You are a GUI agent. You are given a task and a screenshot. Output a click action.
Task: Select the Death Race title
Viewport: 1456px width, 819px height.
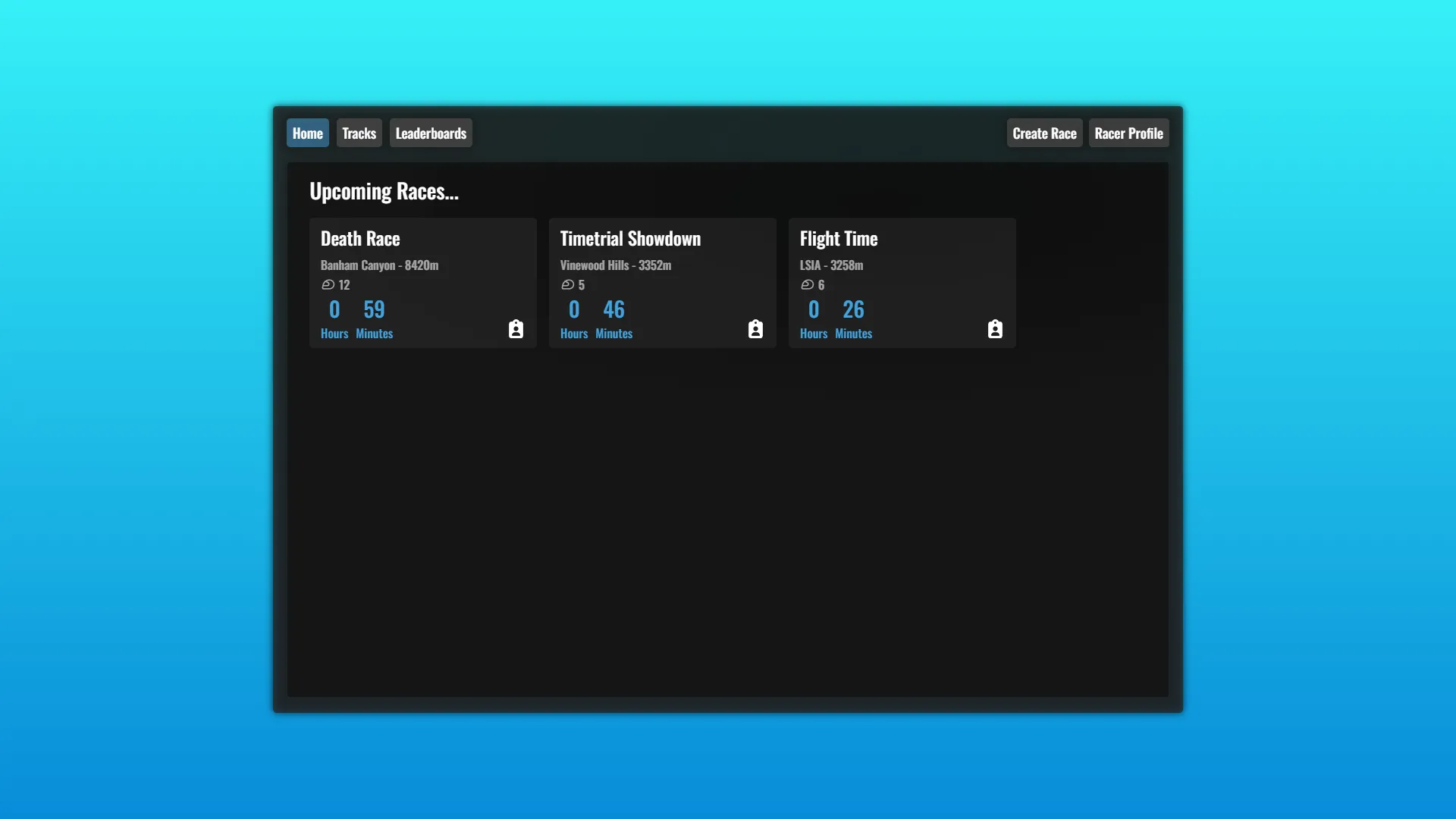tap(360, 238)
